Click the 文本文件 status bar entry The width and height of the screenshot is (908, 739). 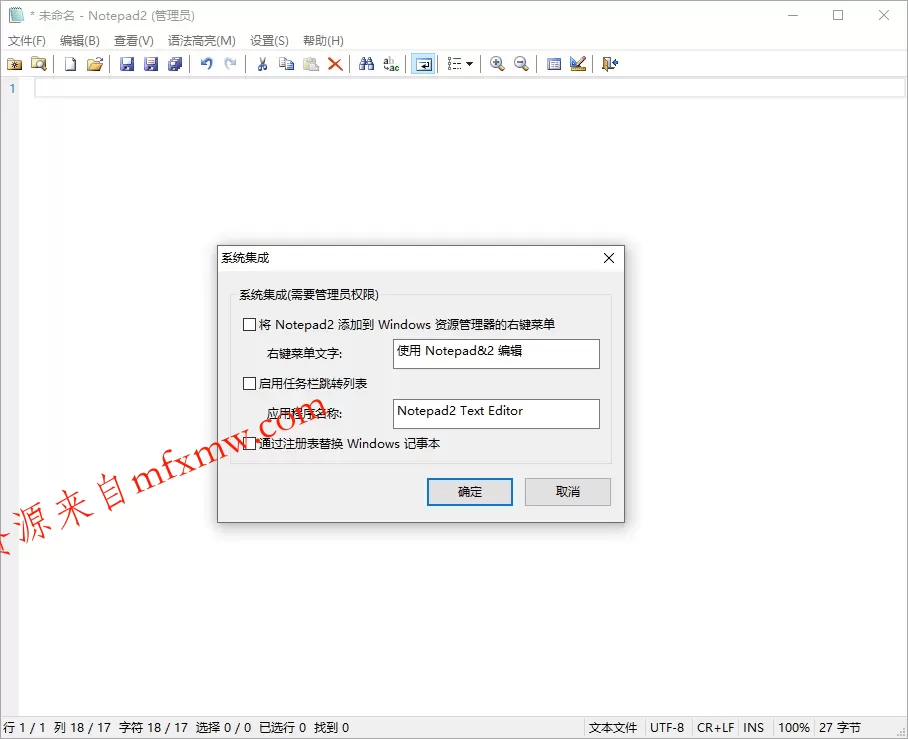pyautogui.click(x=613, y=727)
